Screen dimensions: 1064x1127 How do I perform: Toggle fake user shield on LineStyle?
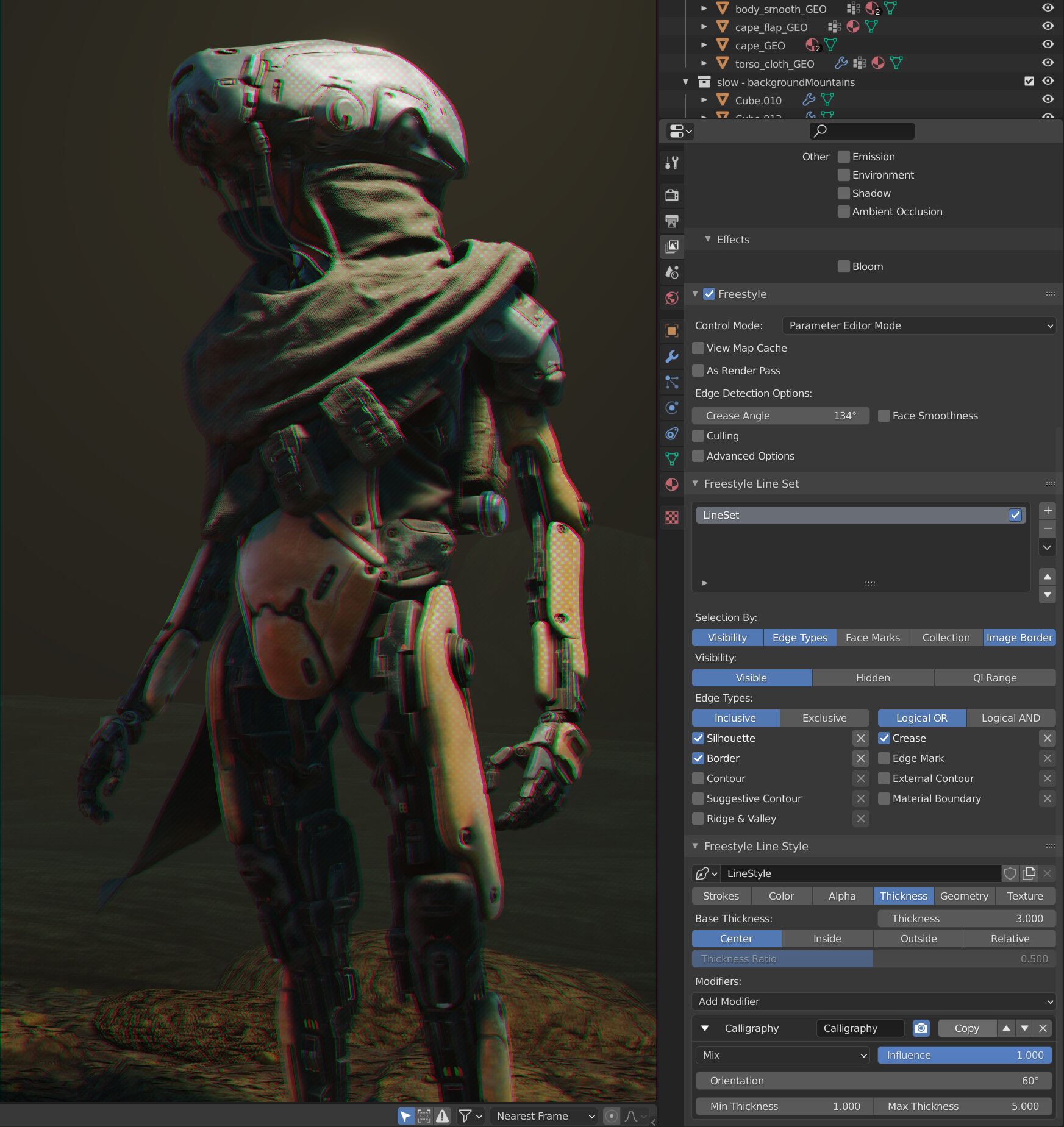tap(1010, 873)
